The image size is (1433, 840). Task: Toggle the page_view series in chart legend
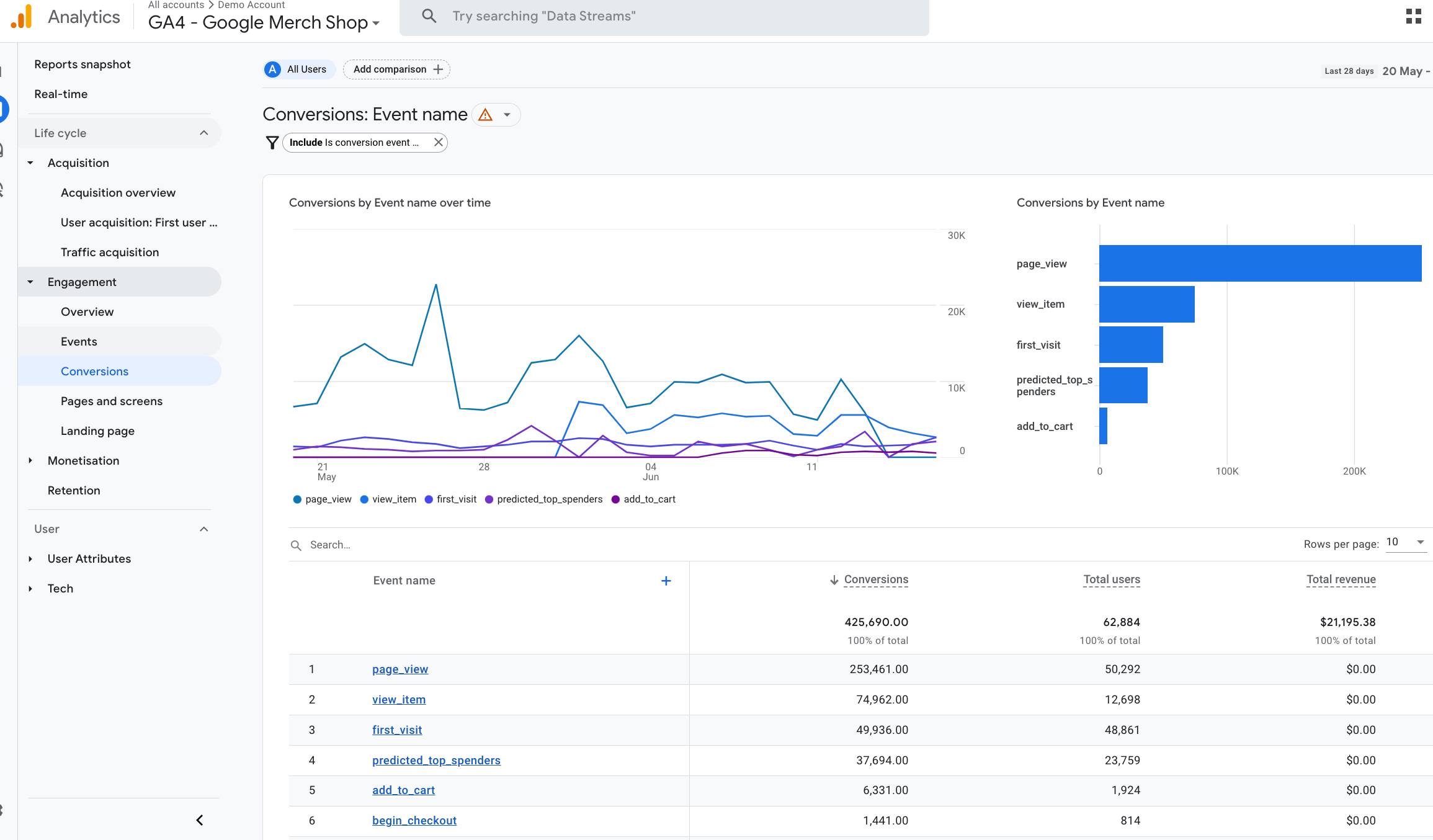click(322, 499)
